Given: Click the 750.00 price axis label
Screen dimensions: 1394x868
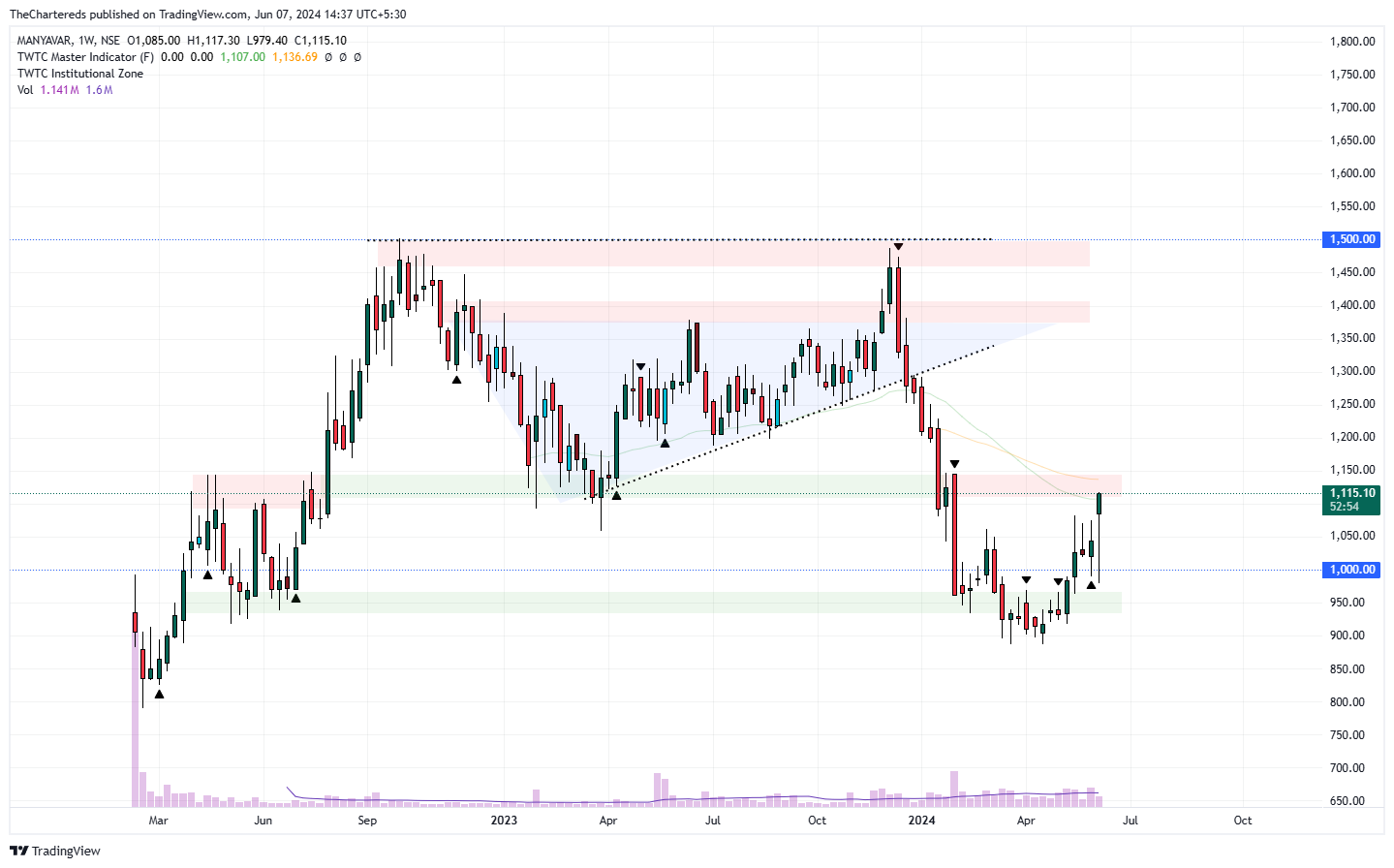Looking at the screenshot, I should (x=1348, y=734).
